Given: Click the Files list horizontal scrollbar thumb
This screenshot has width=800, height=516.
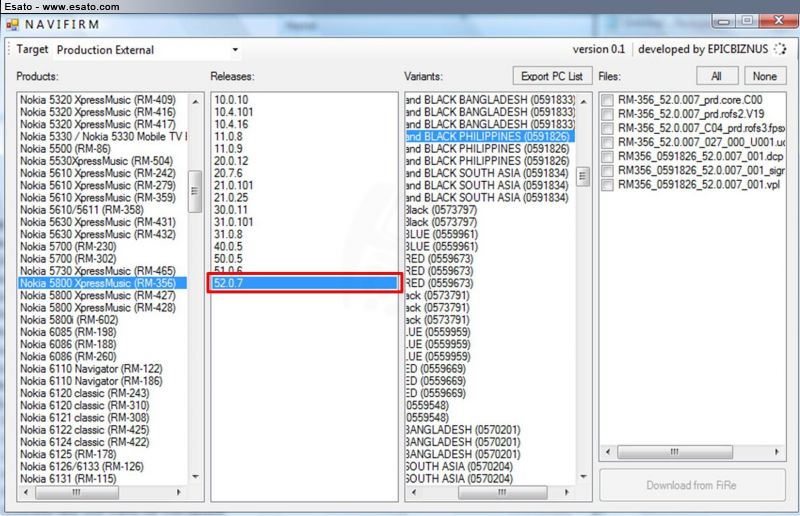Looking at the screenshot, I should click(x=675, y=452).
